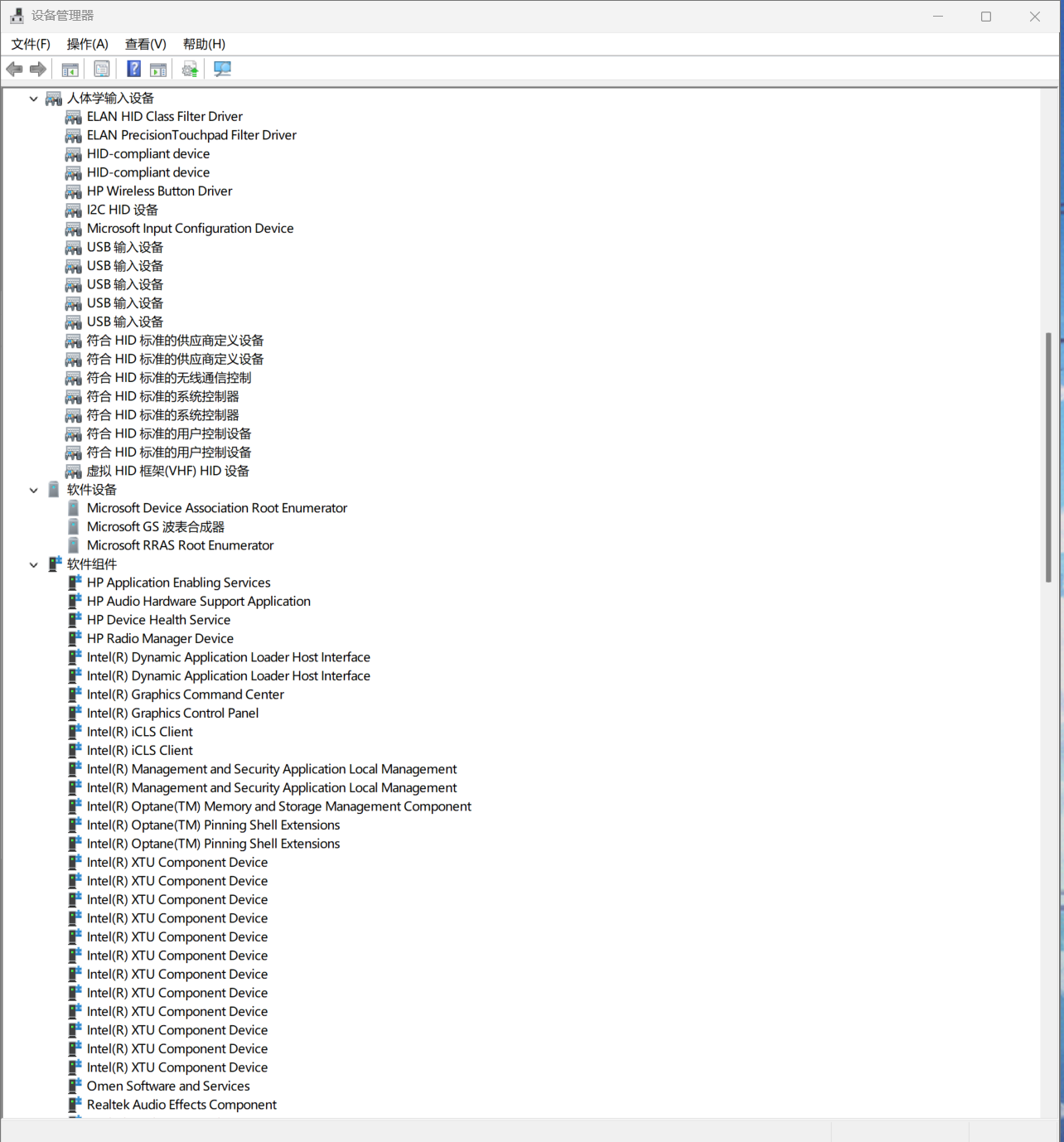Click the Back arrow toolbar icon
Viewport: 1064px width, 1142px height.
[14, 70]
